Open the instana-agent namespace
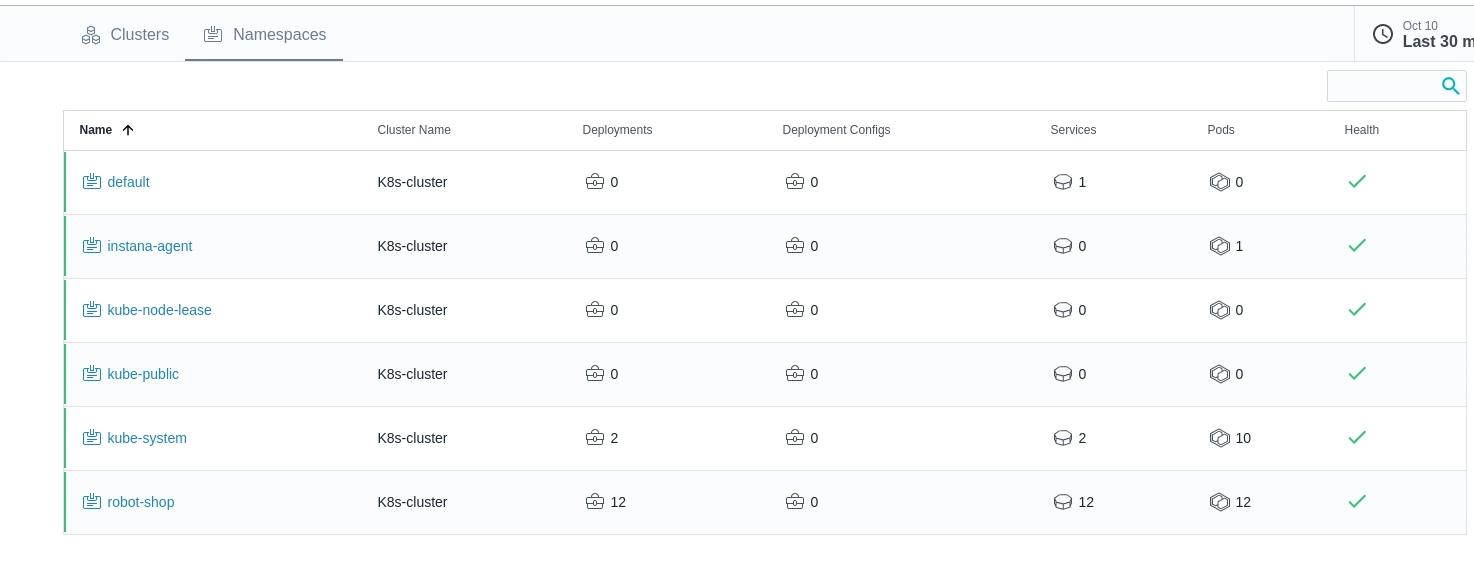The image size is (1474, 577). coord(149,246)
